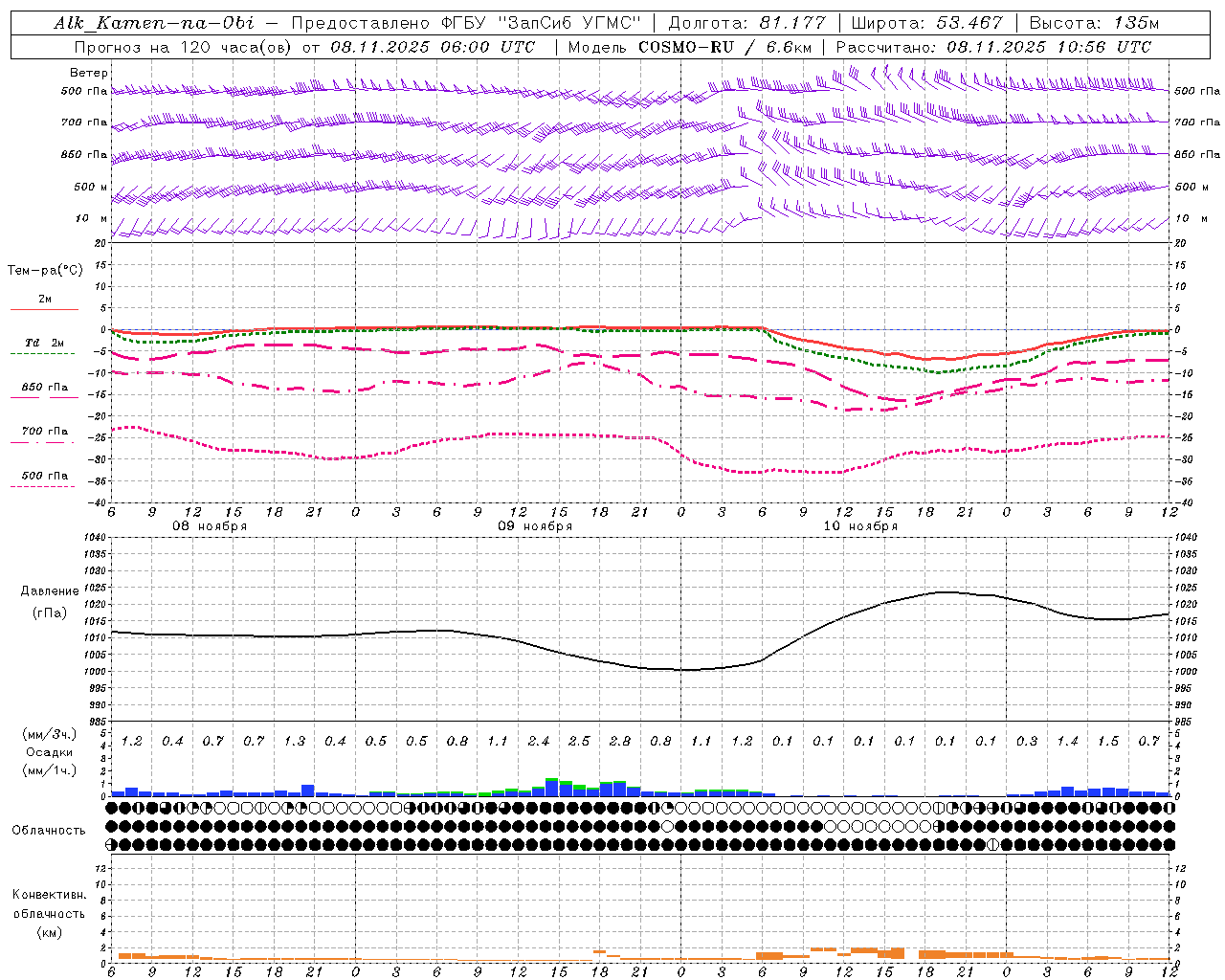Click the 3-hour precipitation value 1.3
This screenshot has width=1225, height=980.
295,742
